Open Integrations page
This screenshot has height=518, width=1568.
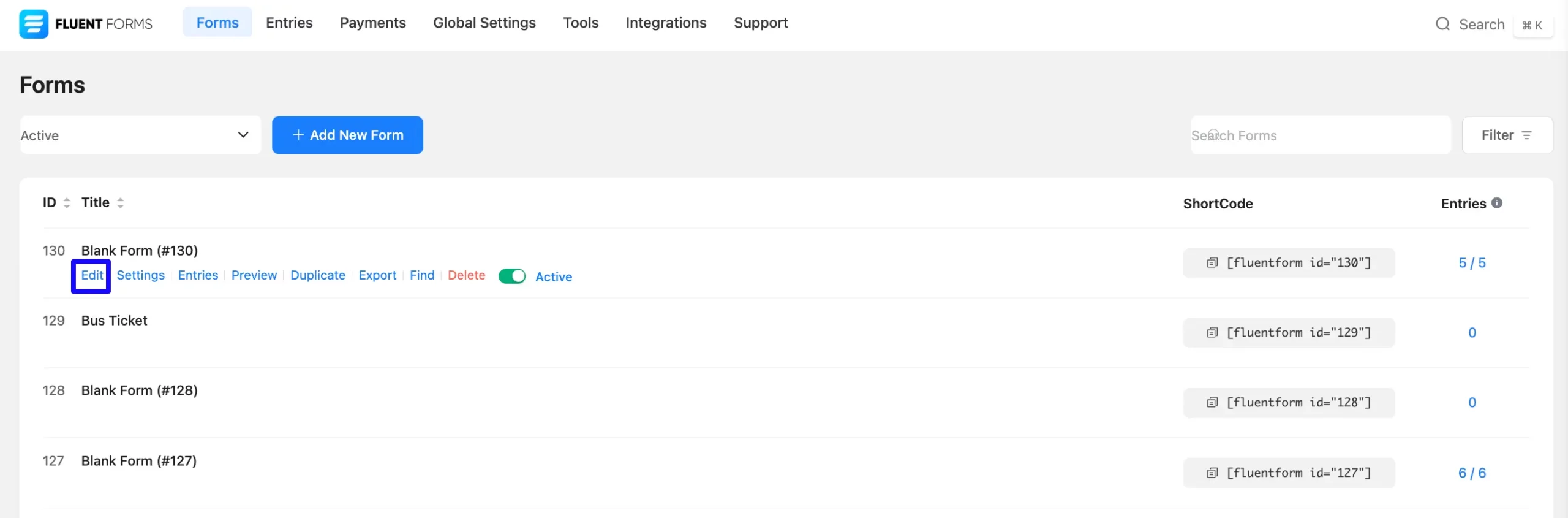666,23
